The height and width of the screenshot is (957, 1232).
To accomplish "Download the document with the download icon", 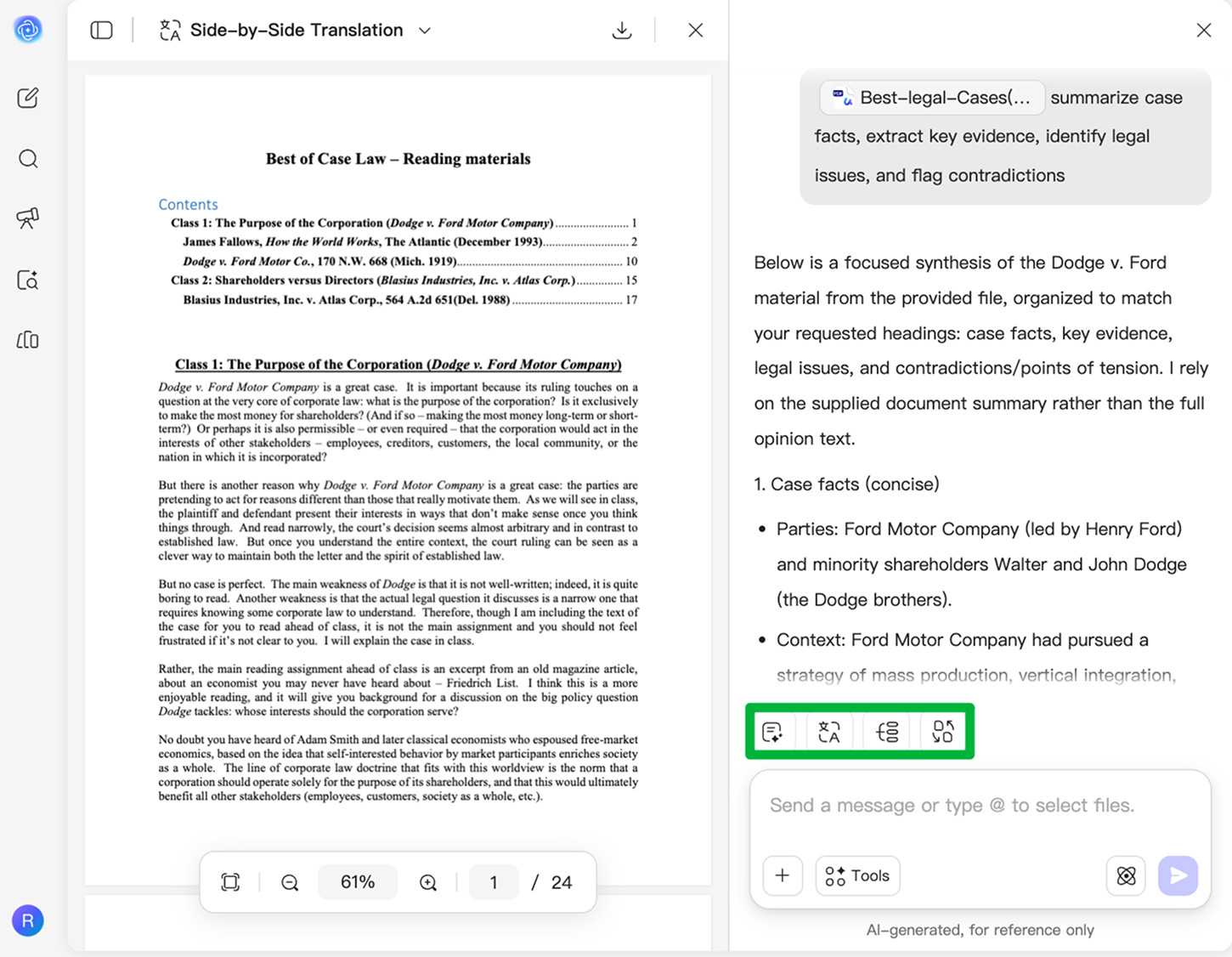I will point(622,31).
